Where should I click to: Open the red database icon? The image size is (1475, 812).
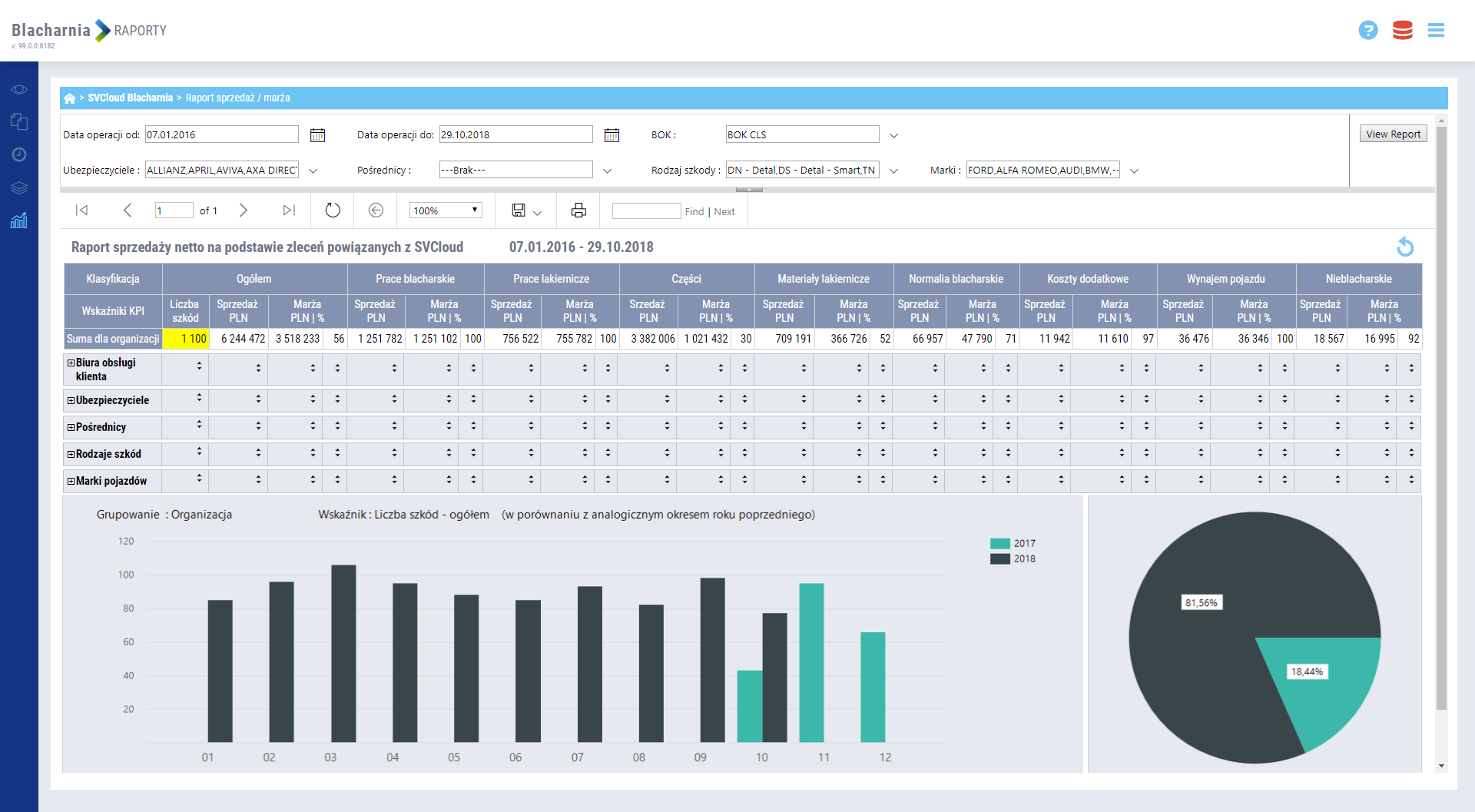pos(1402,31)
